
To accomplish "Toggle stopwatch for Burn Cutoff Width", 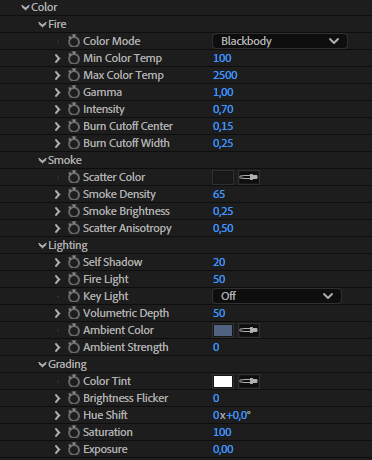I will point(74,143).
